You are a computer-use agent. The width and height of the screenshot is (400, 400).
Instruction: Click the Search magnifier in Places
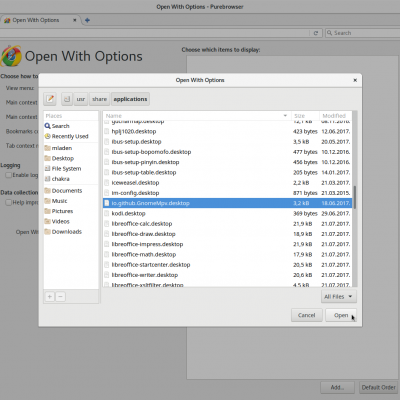pos(48,126)
